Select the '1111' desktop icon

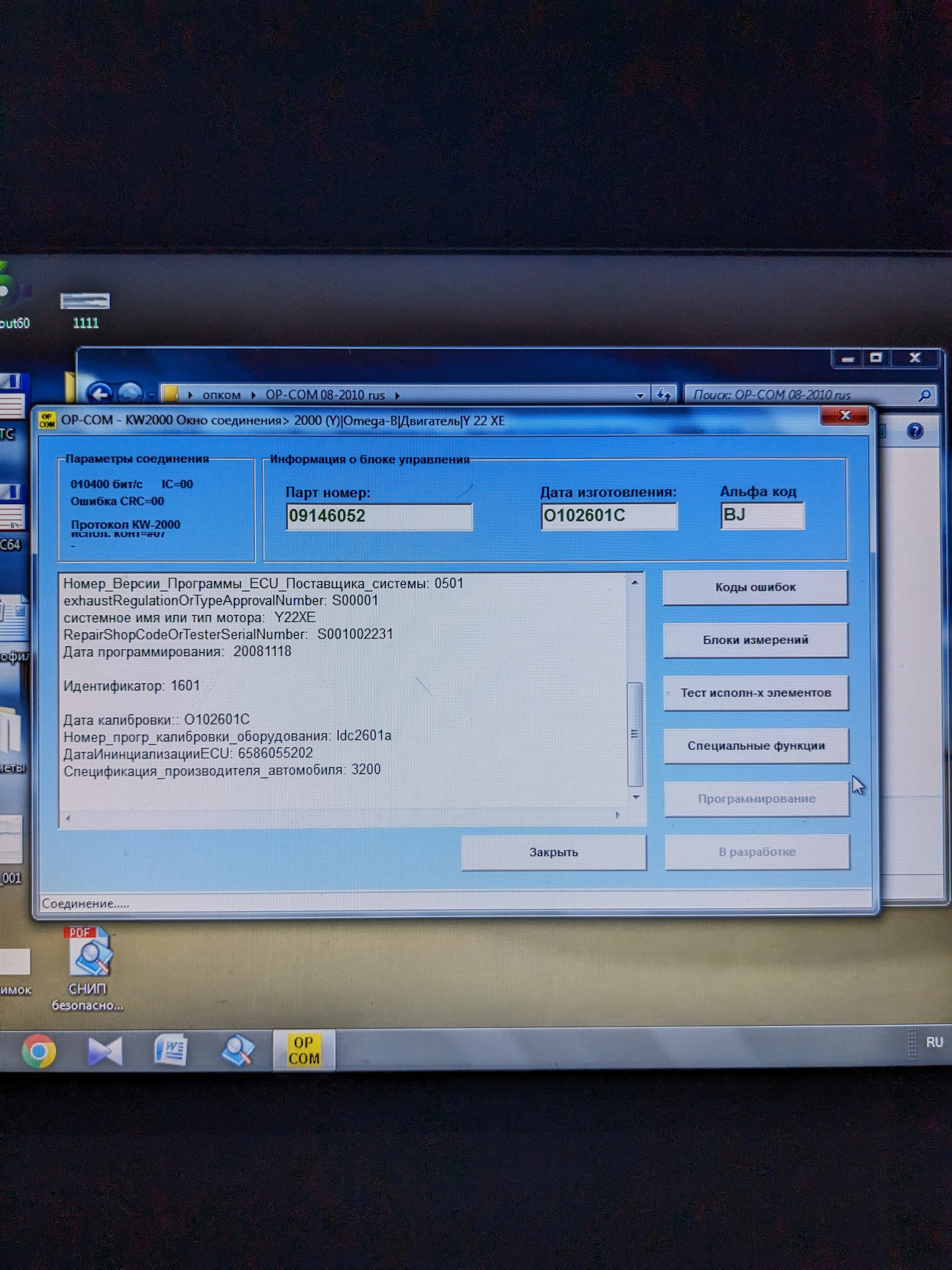click(85, 311)
